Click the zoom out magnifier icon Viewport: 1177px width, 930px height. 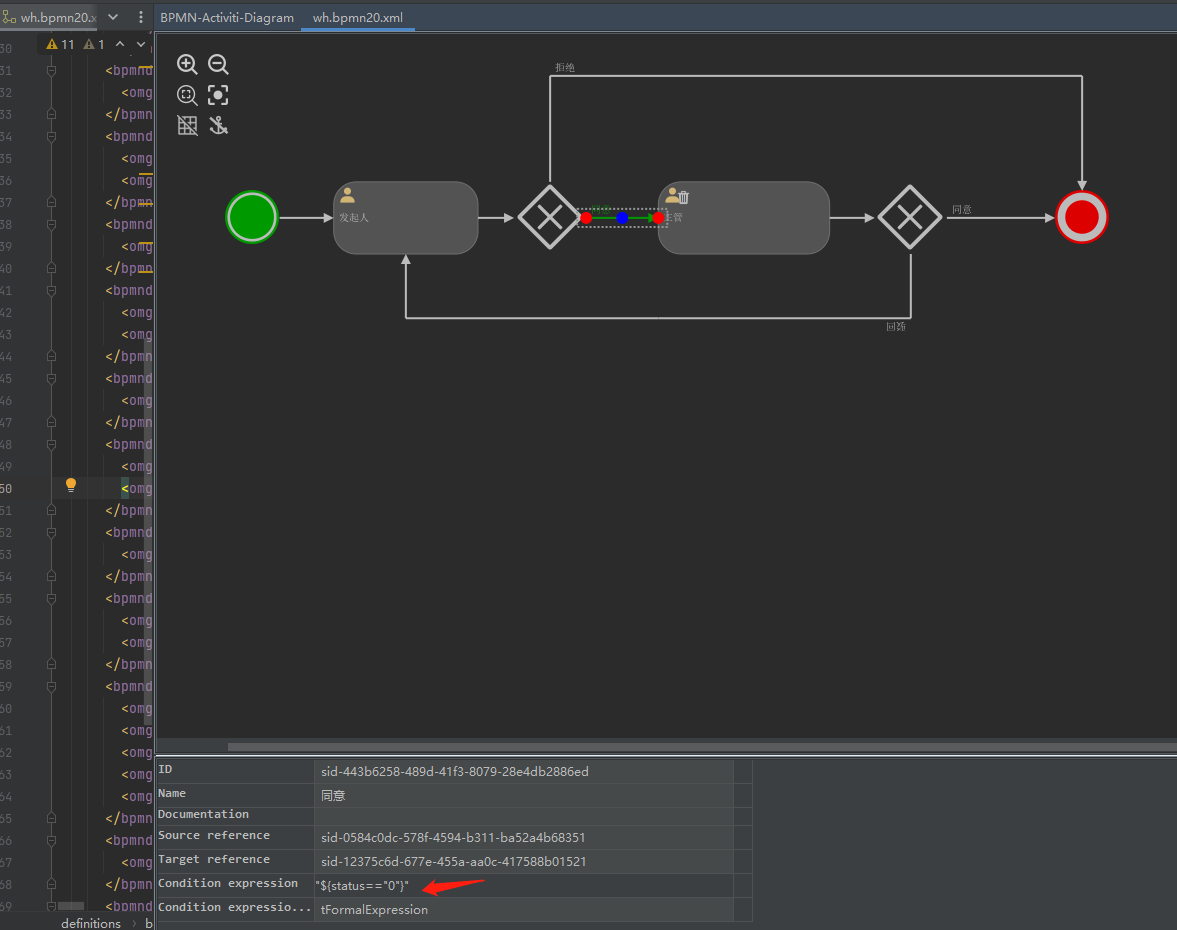click(218, 65)
